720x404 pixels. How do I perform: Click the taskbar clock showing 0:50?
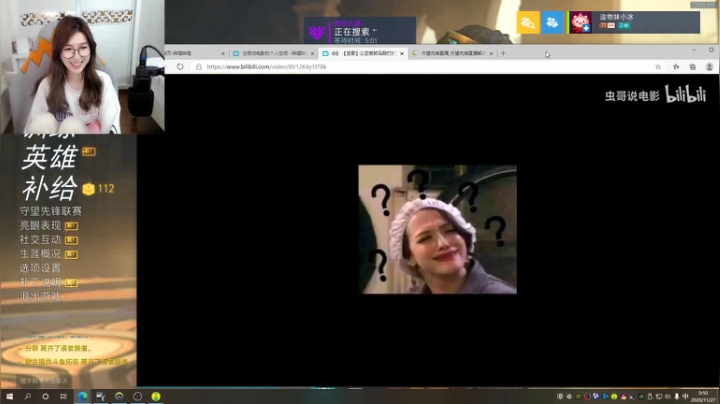tap(703, 397)
